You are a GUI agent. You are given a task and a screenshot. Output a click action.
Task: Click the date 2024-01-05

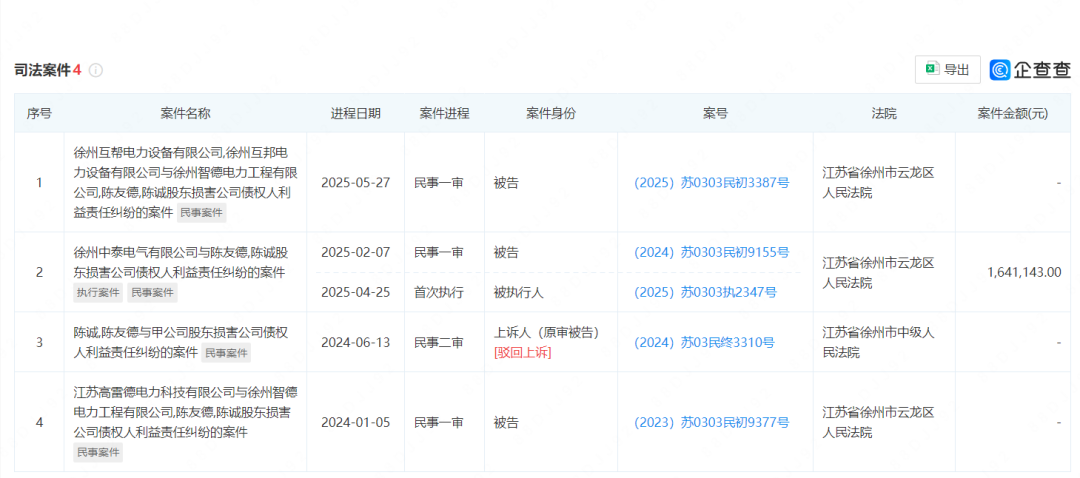pyautogui.click(x=355, y=422)
